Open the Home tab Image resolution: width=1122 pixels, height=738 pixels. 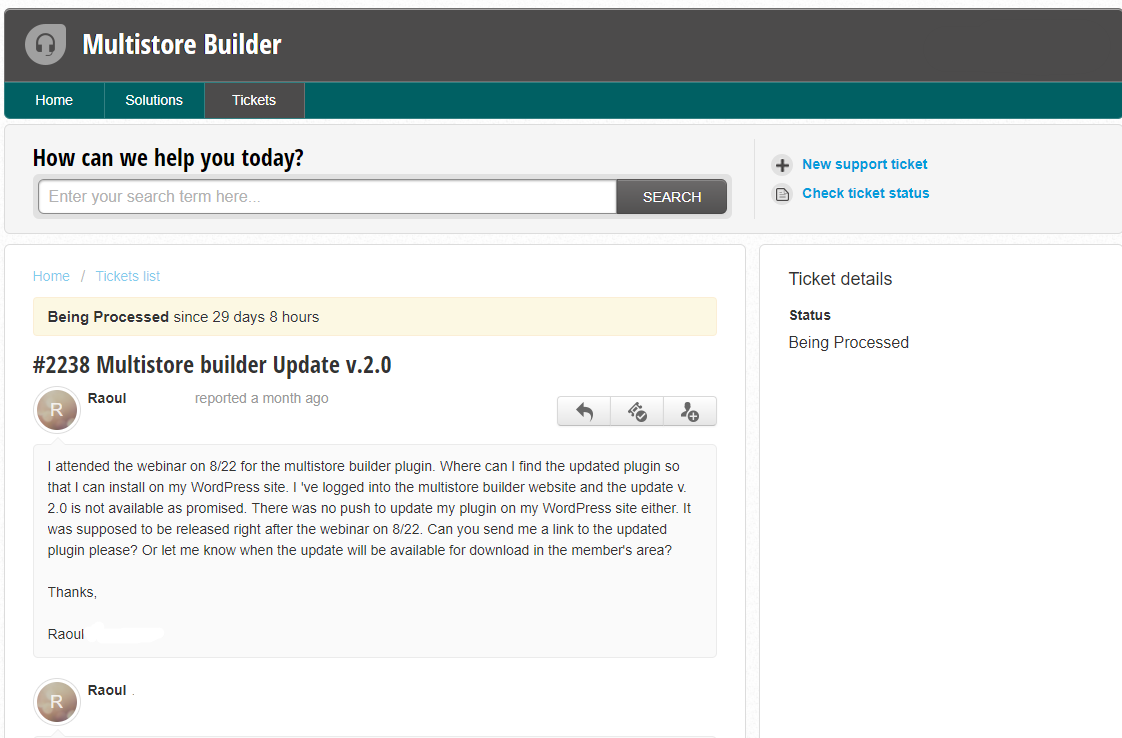point(54,100)
